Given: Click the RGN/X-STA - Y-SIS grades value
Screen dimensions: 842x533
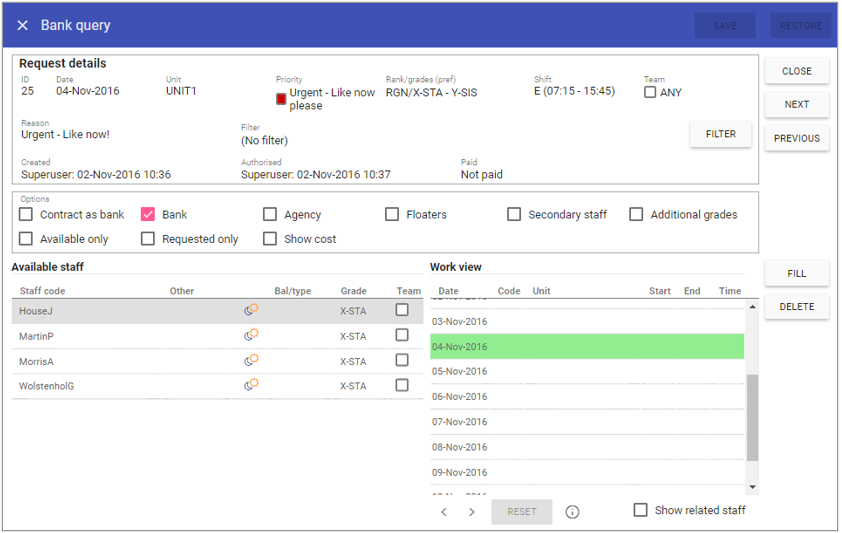Looking at the screenshot, I should pyautogui.click(x=431, y=92).
